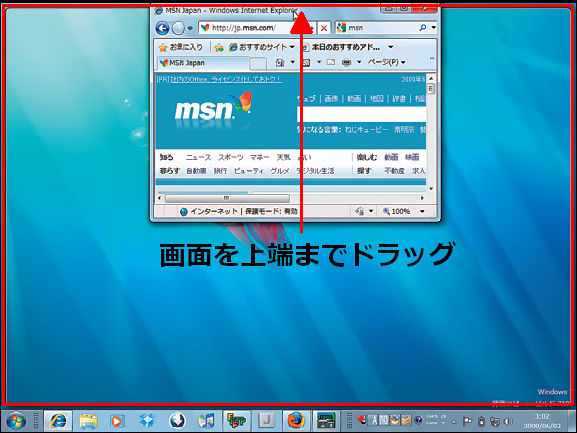
Task: Open the search provider dropdown arrow
Action: click(433, 28)
